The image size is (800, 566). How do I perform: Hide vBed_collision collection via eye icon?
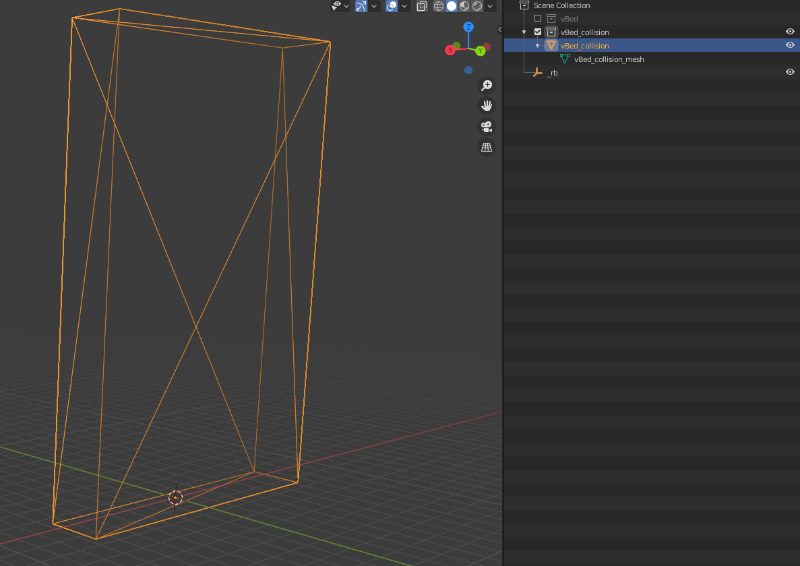point(790,32)
